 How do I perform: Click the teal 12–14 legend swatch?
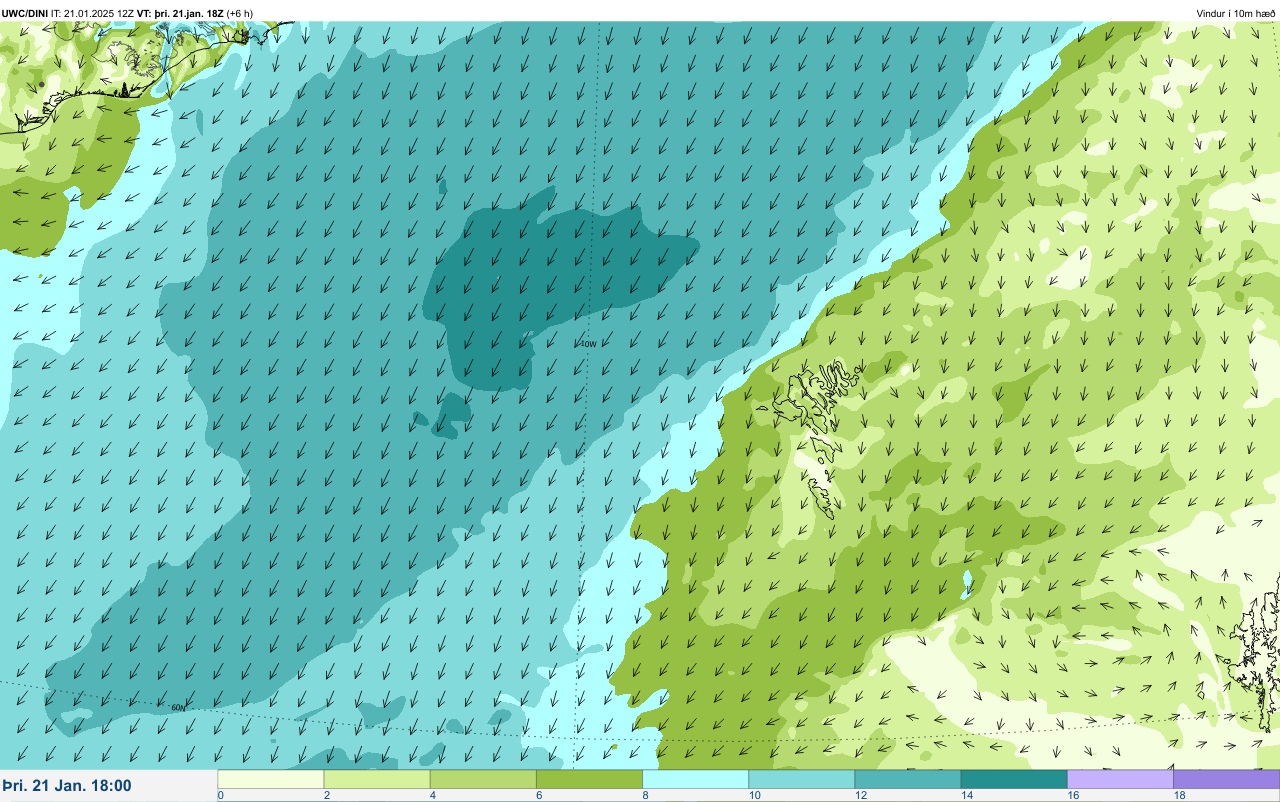point(907,779)
